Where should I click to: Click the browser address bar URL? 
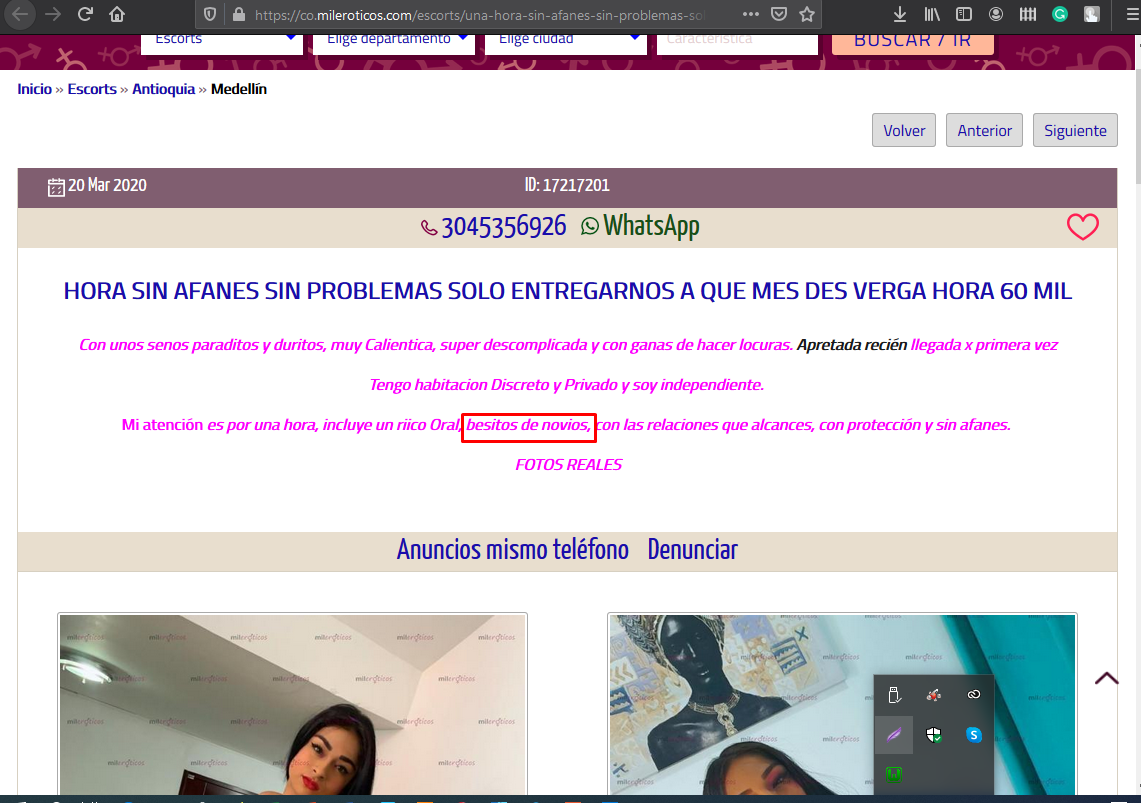(x=480, y=15)
